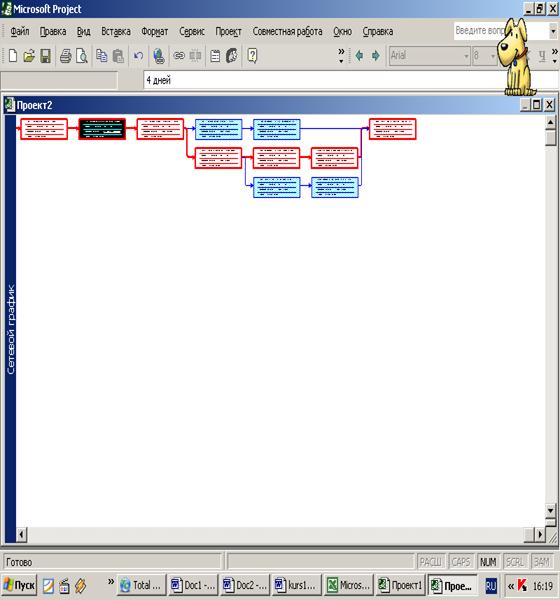Click the New document icon
The height and width of the screenshot is (600, 560).
click(x=13, y=56)
